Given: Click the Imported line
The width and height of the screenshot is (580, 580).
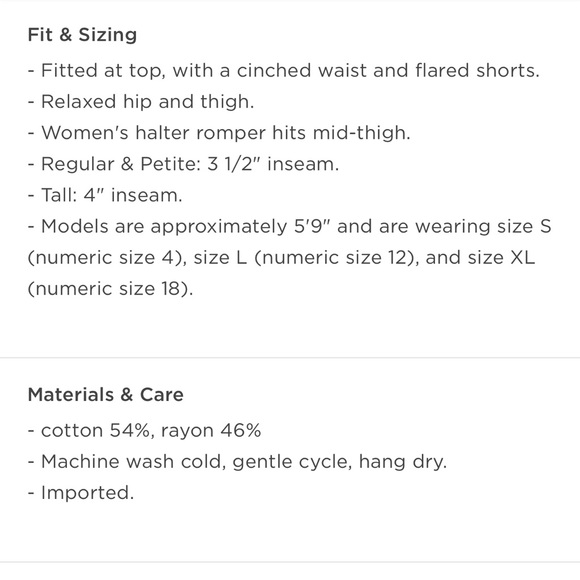Looking at the screenshot, I should point(81,493).
